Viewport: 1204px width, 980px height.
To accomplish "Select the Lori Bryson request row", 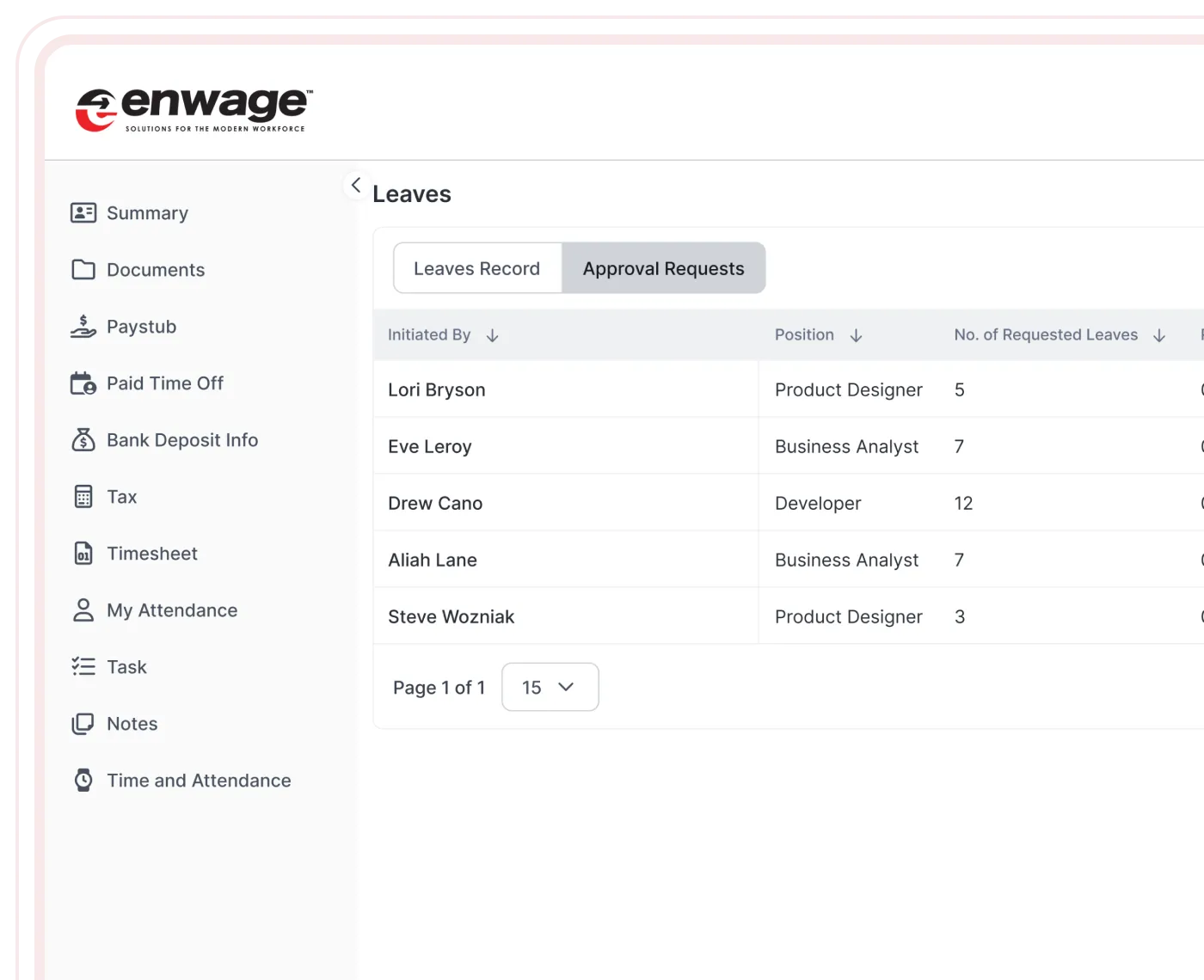I will click(x=437, y=390).
